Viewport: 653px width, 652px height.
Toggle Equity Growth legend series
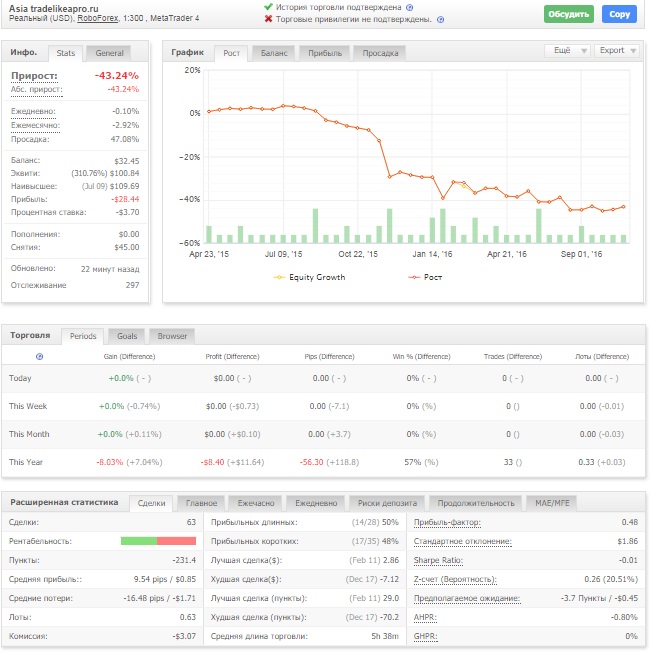pos(309,277)
